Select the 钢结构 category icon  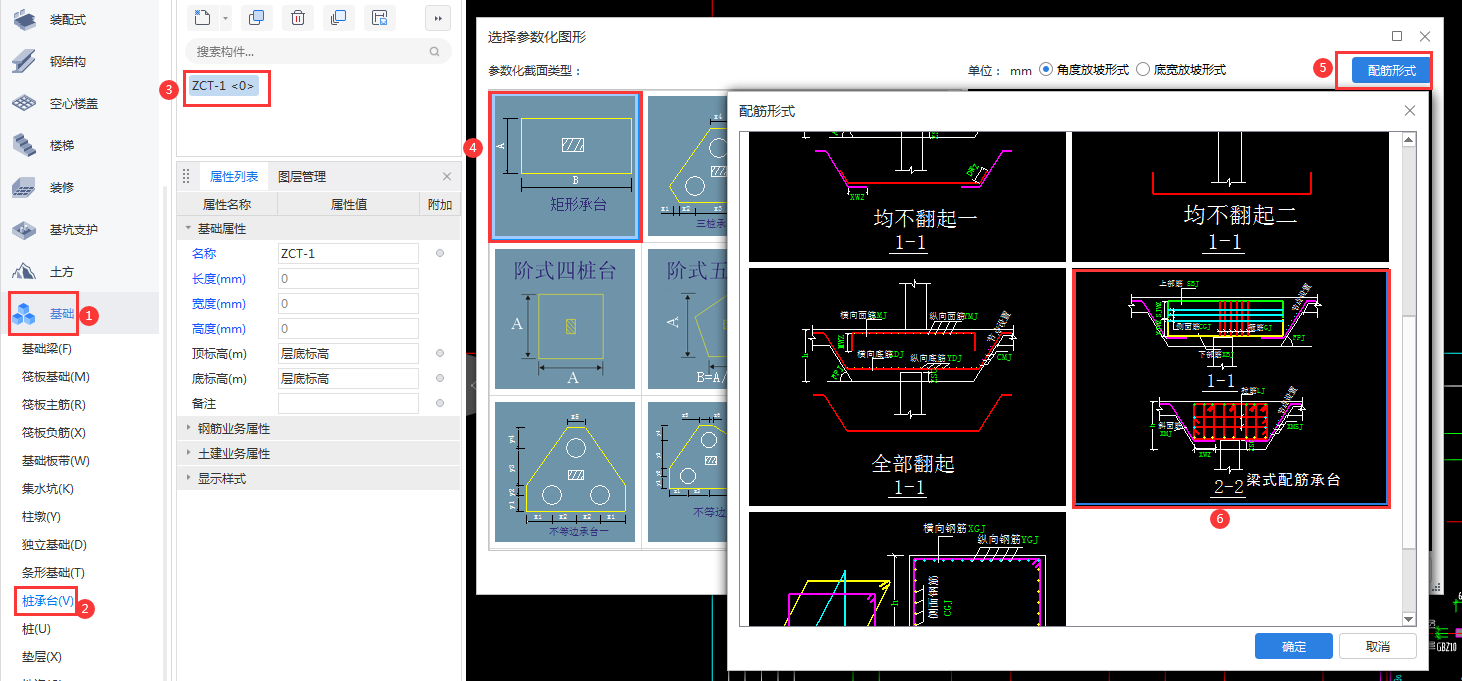click(x=25, y=61)
